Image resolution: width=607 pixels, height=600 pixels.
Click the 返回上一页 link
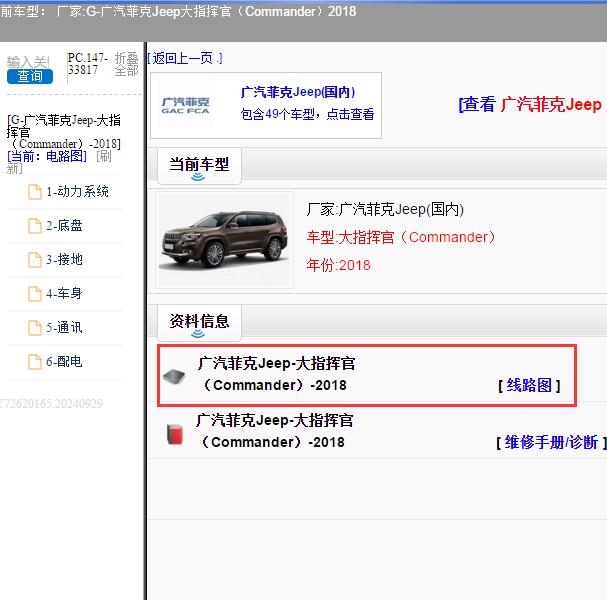click(x=185, y=58)
